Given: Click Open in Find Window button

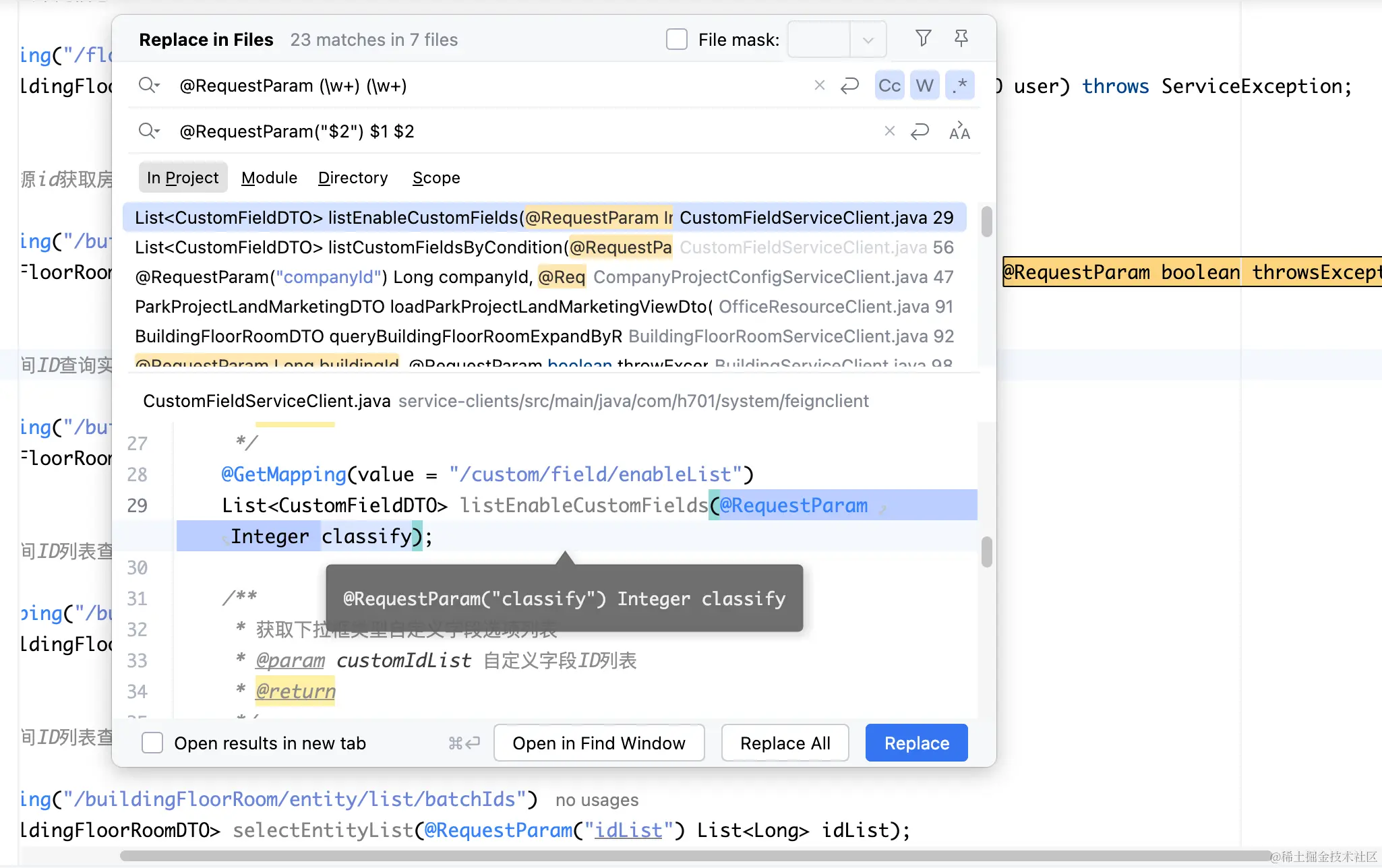Looking at the screenshot, I should (599, 743).
